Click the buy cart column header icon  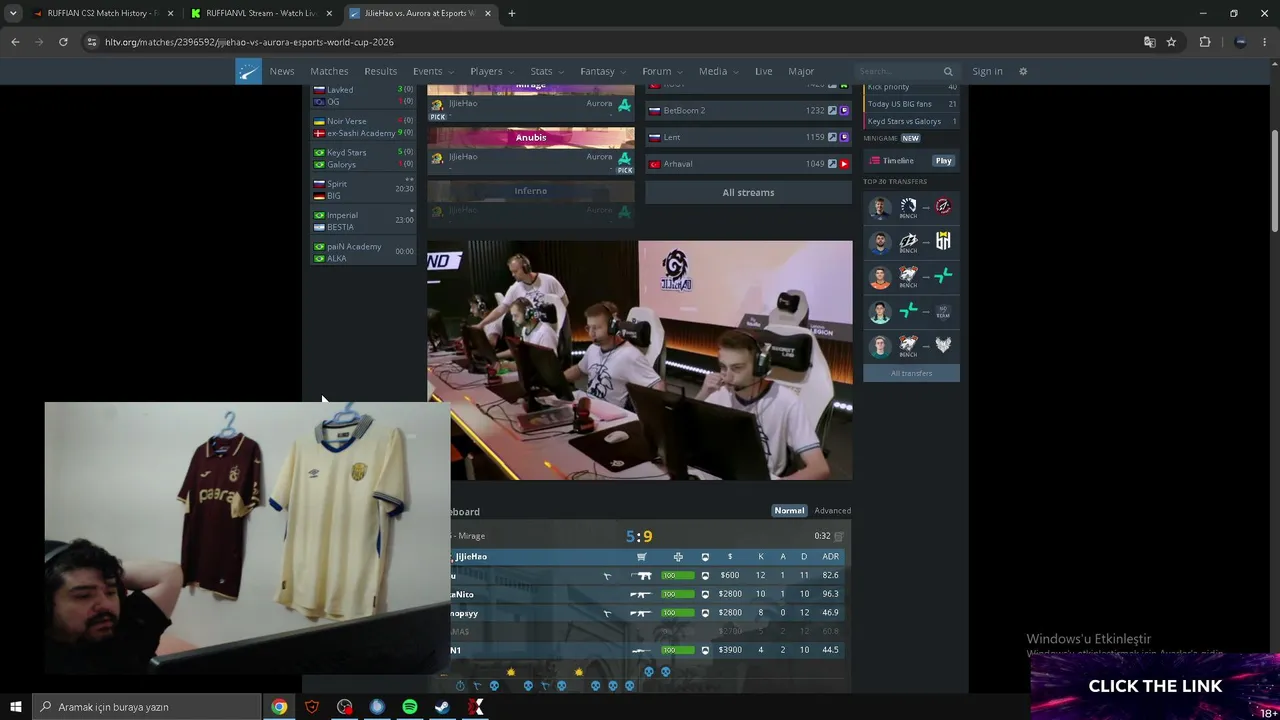coord(642,557)
